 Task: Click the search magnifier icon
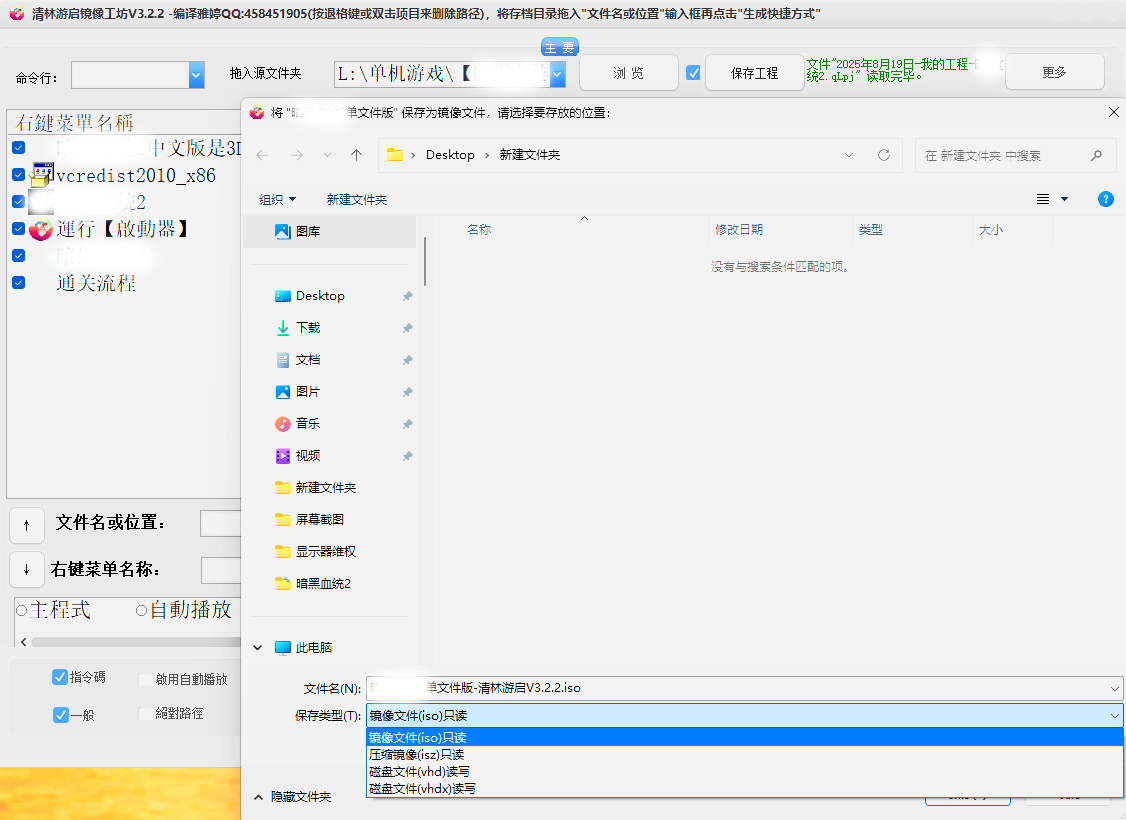pos(1096,155)
